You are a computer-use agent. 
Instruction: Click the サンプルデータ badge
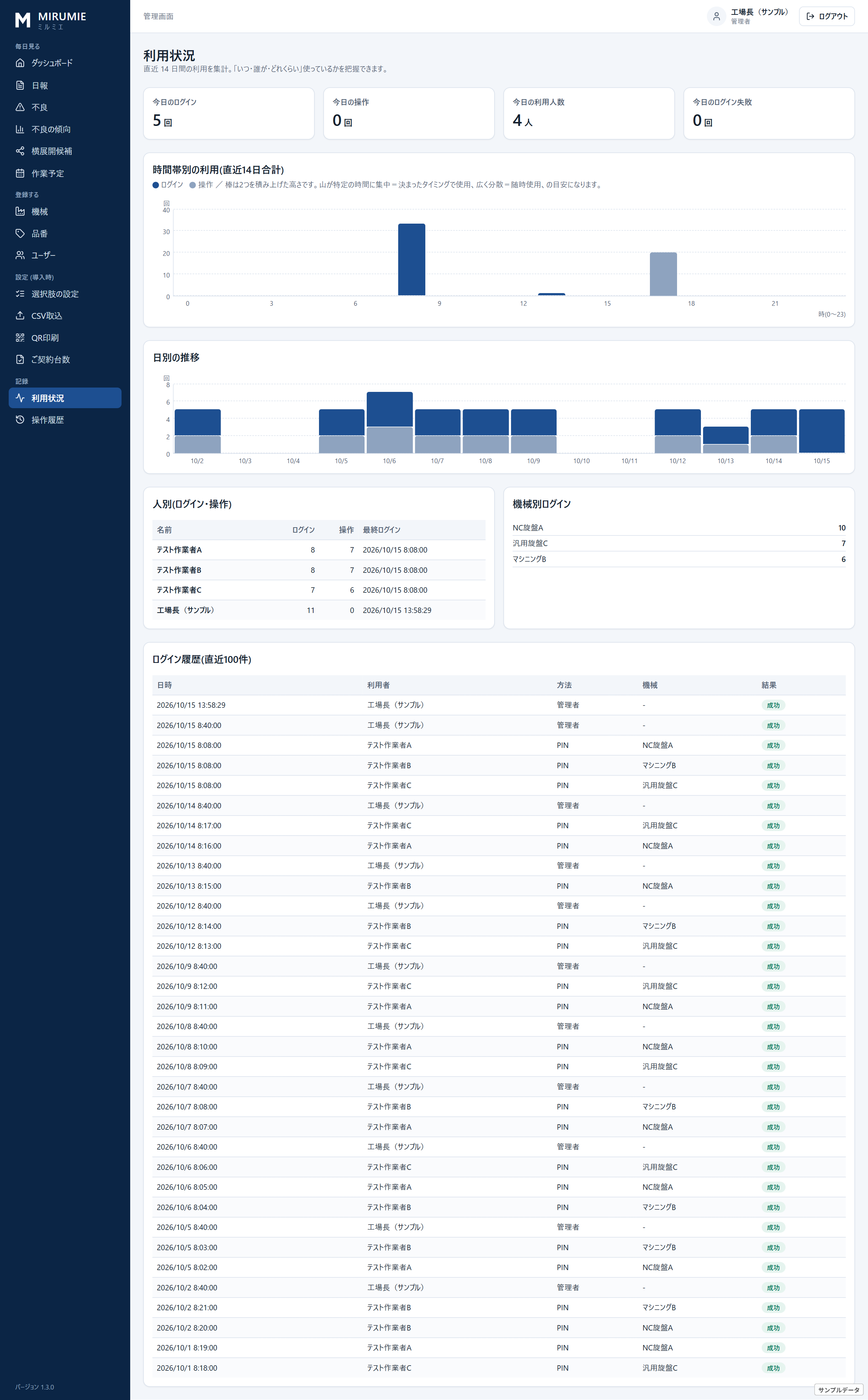(839, 1390)
